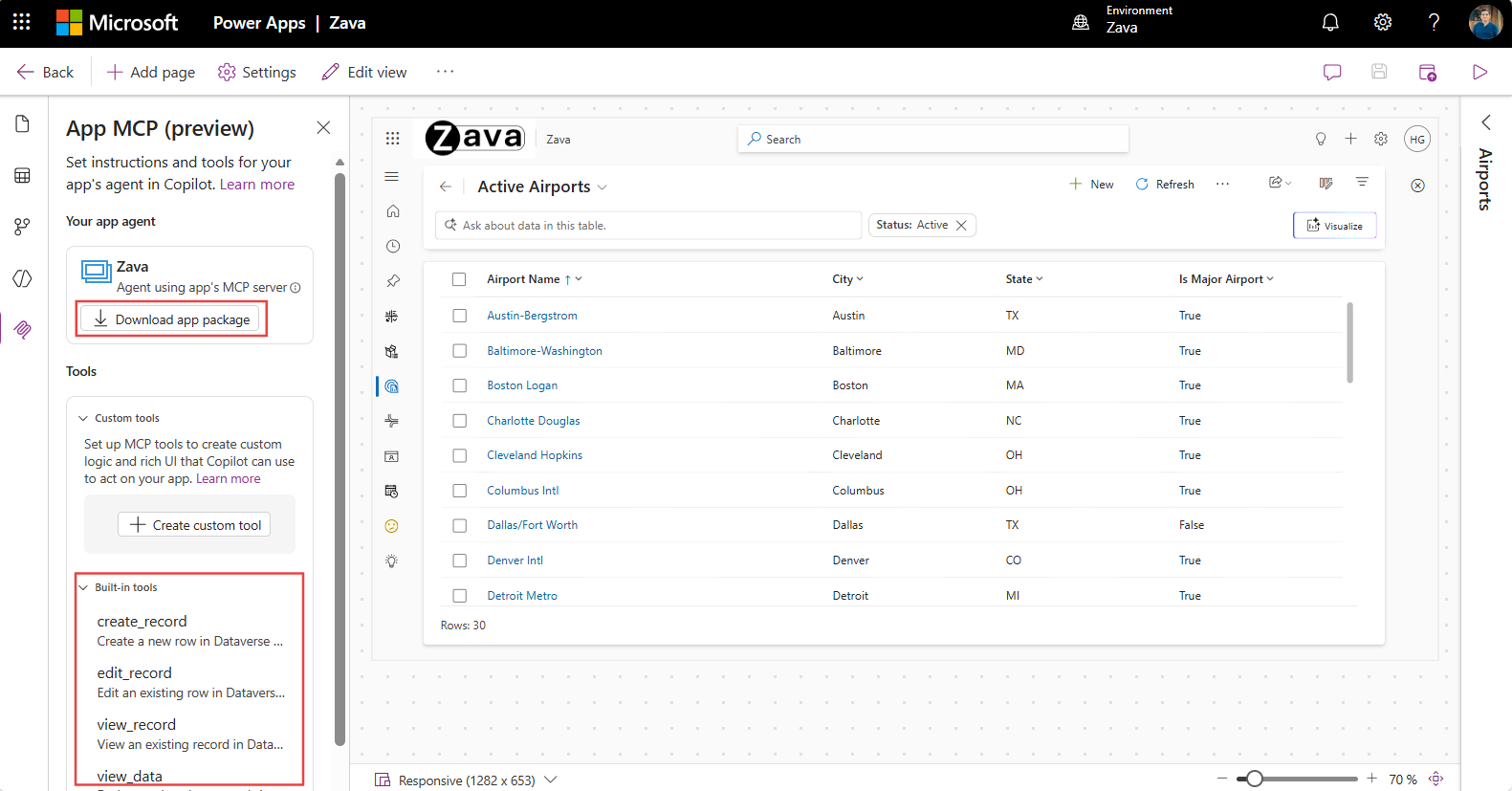Go Back from the app designer
The width and height of the screenshot is (1512, 791).
pyautogui.click(x=45, y=72)
